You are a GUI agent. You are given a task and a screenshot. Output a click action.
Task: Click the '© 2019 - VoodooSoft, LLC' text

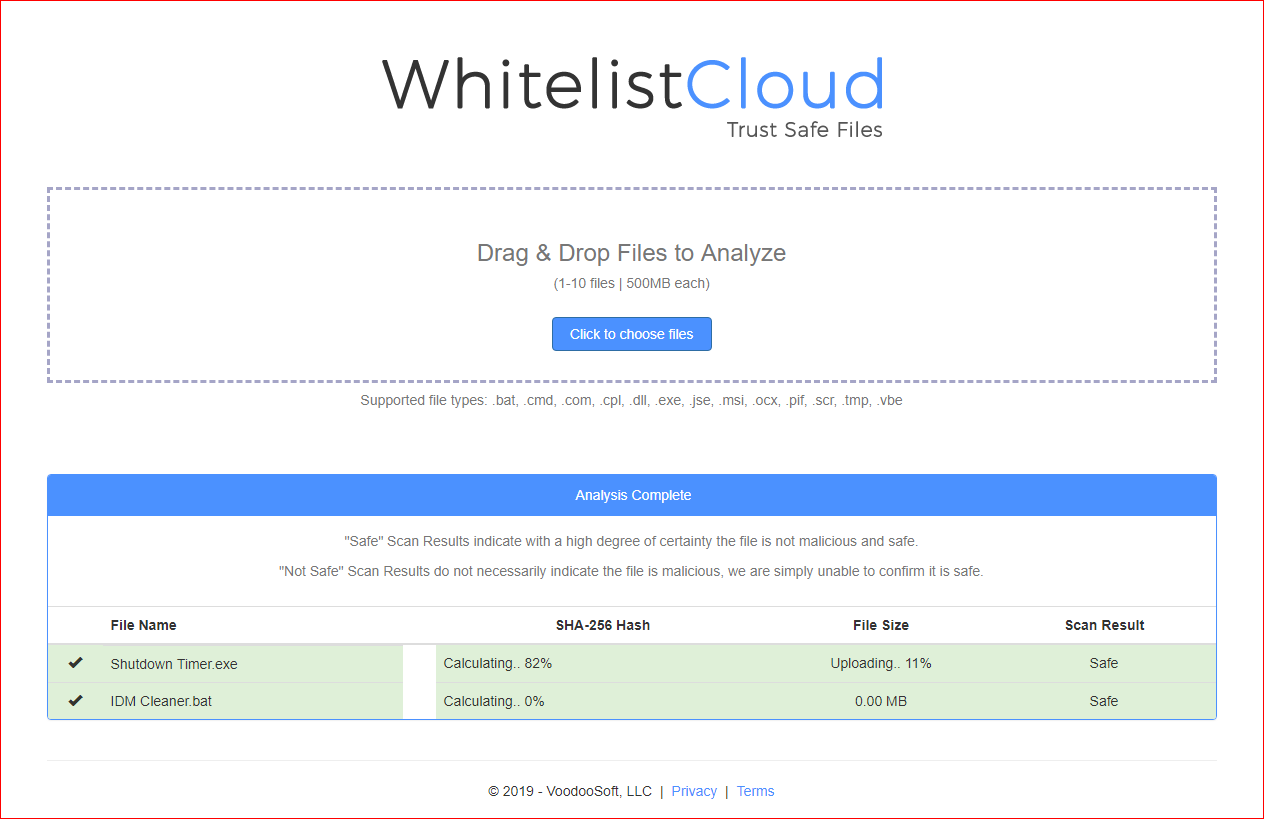570,791
